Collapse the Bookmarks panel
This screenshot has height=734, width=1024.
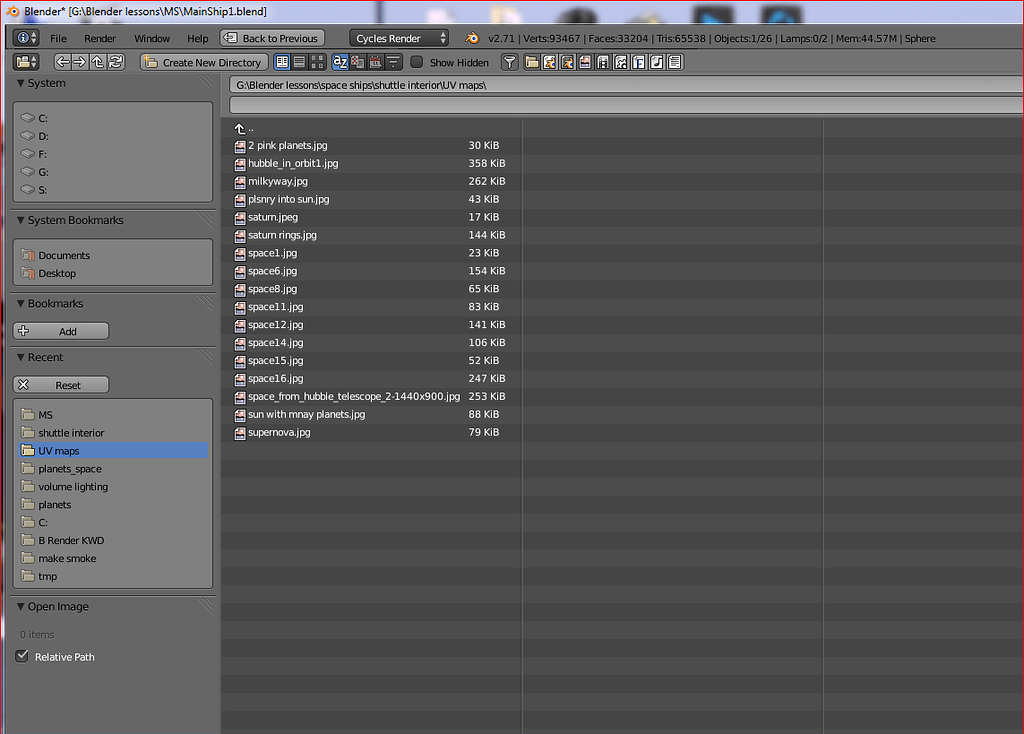coord(21,303)
